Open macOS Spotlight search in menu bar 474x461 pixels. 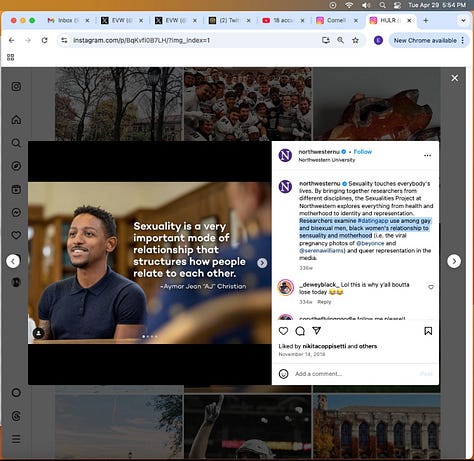pyautogui.click(x=383, y=5)
